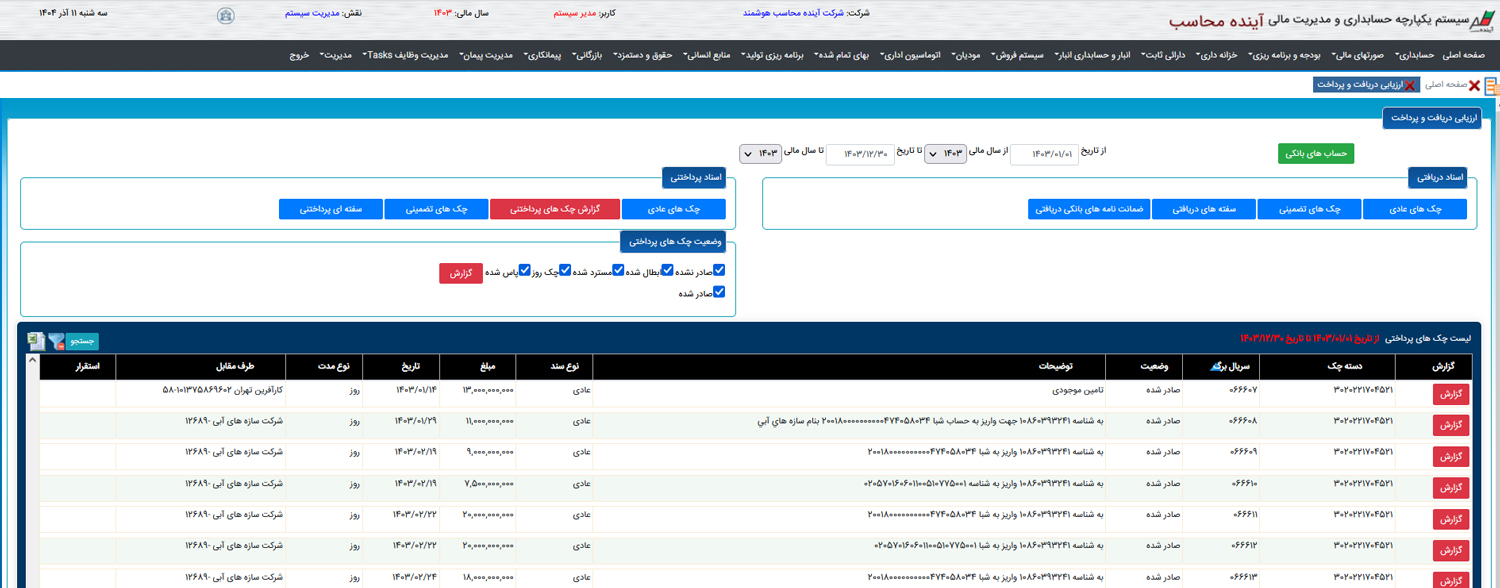Click the orange list icon at far right
Screen dimensions: 1500x588
[x=1491, y=86]
